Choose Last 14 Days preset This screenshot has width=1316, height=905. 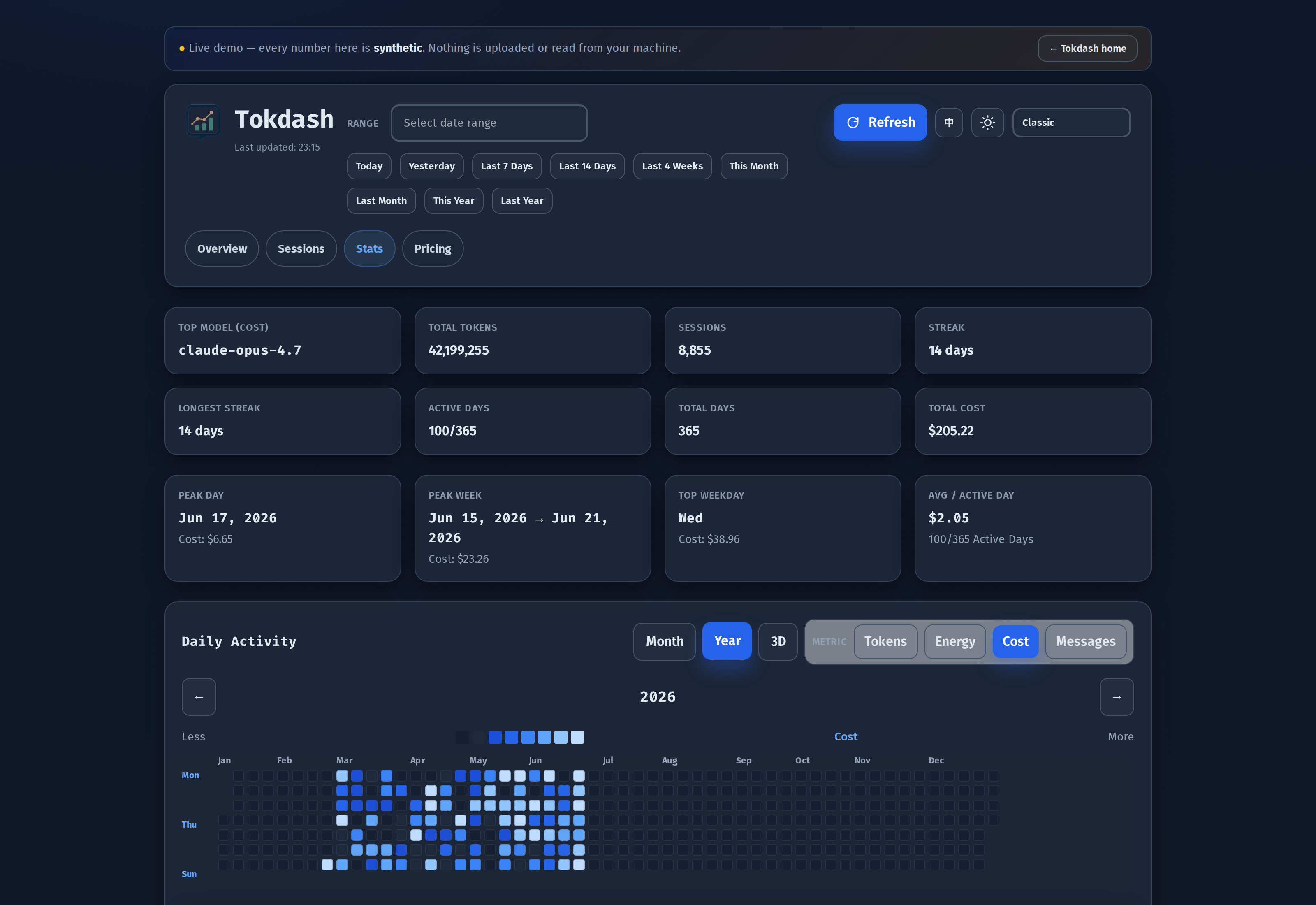pyautogui.click(x=587, y=166)
